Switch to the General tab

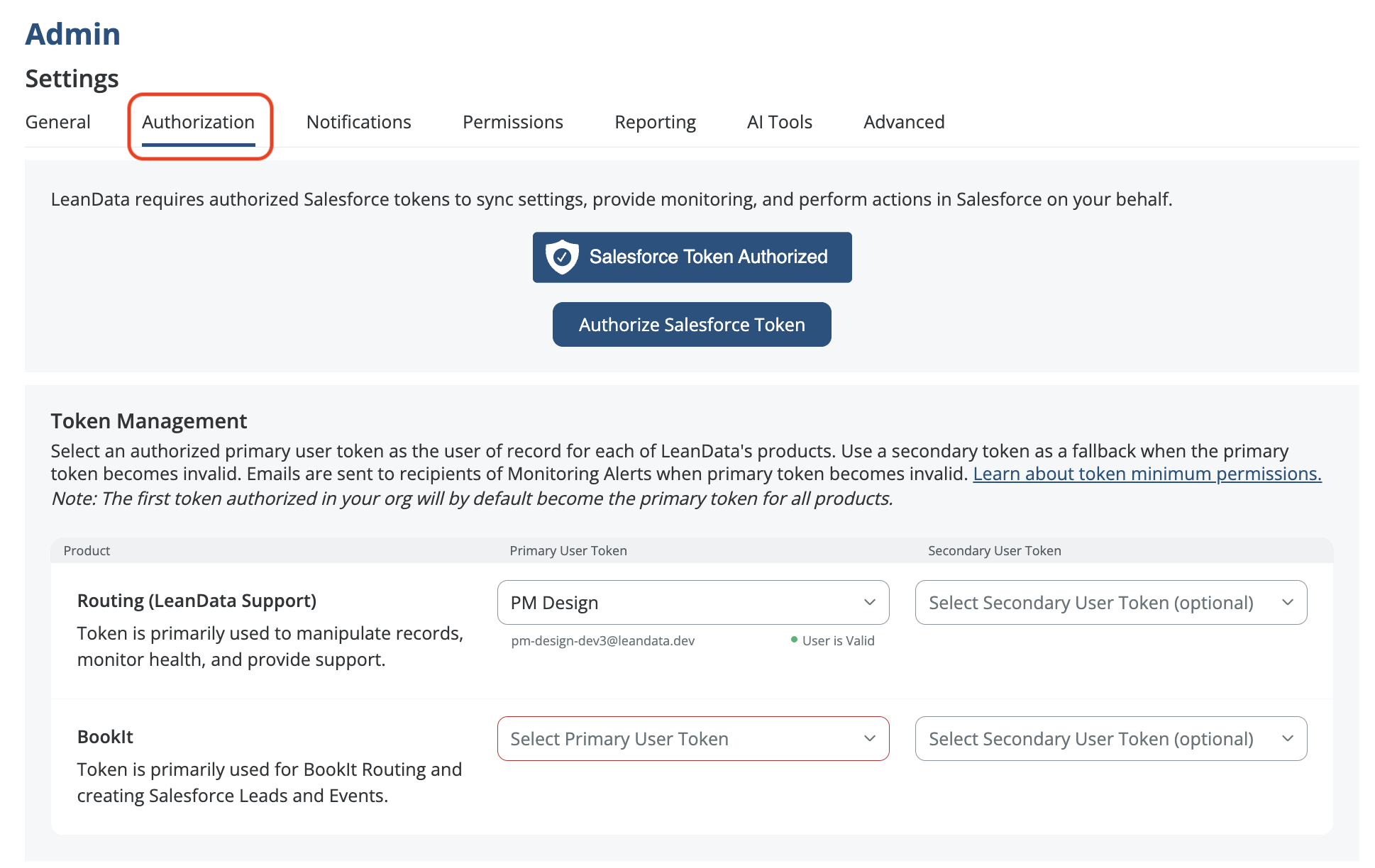[x=57, y=122]
